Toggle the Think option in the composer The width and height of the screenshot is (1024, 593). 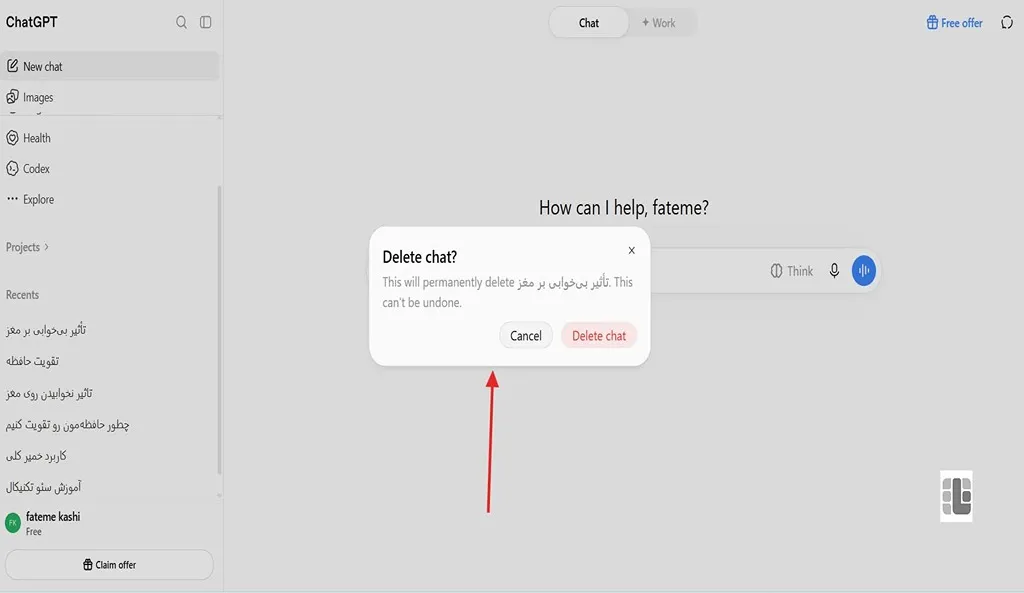tap(792, 271)
